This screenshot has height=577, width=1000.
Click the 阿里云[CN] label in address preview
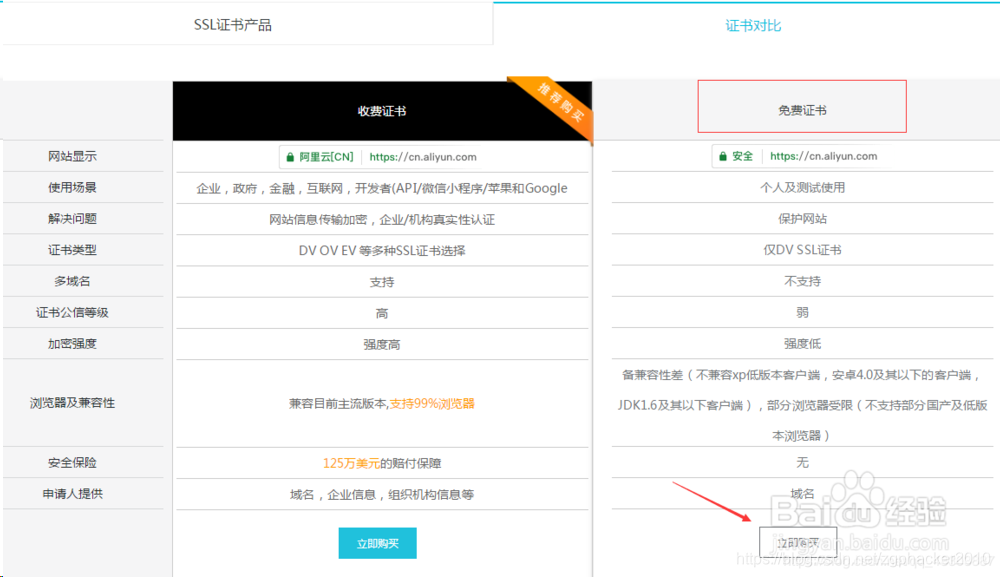pos(326,157)
